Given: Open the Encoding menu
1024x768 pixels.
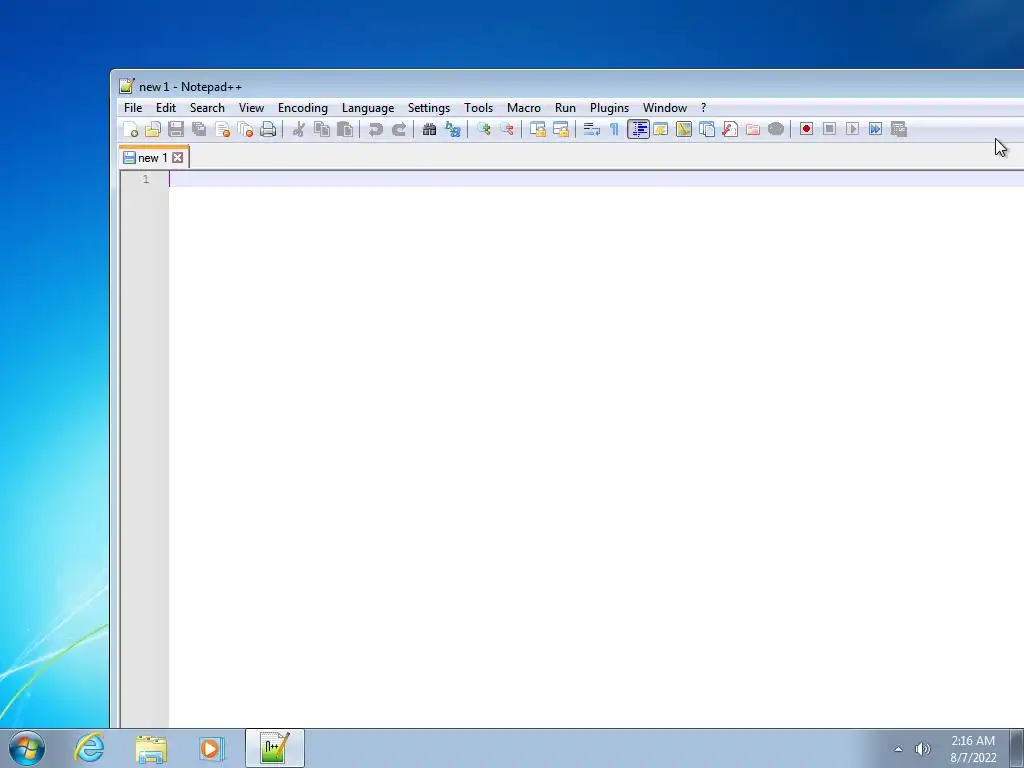Looking at the screenshot, I should coord(303,108).
